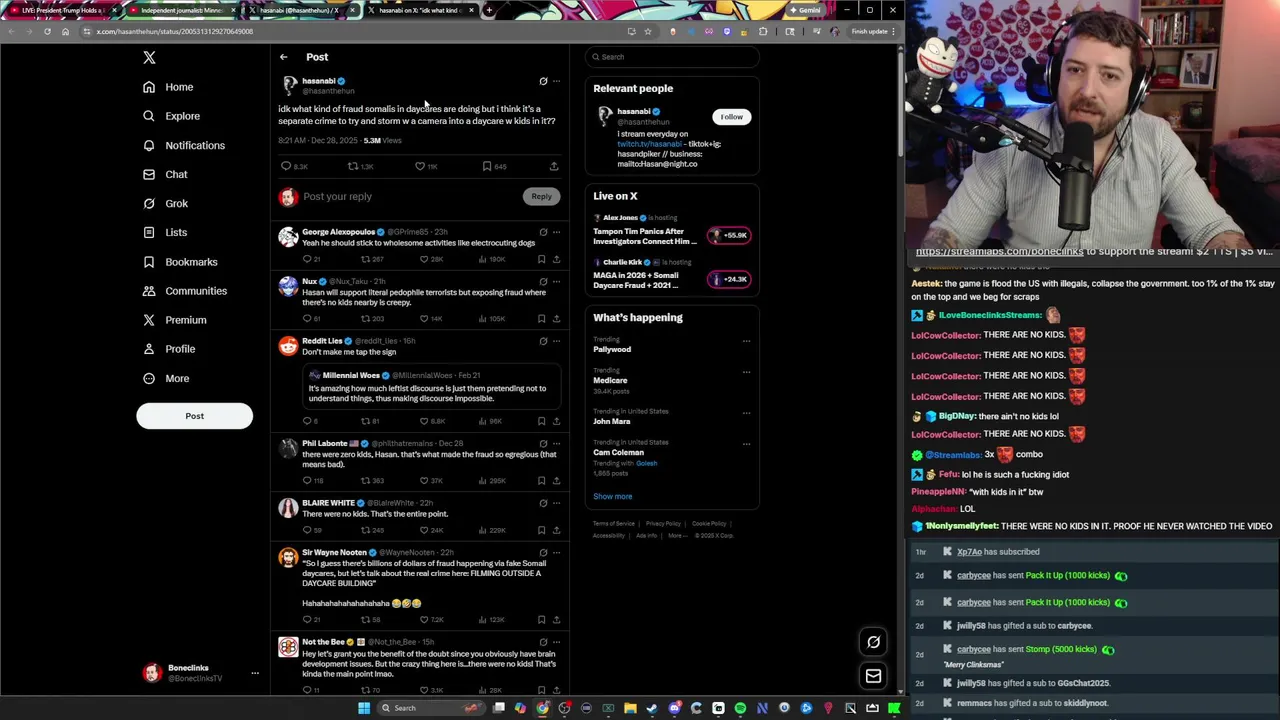Open Notifications in sidebar

pyautogui.click(x=184, y=145)
